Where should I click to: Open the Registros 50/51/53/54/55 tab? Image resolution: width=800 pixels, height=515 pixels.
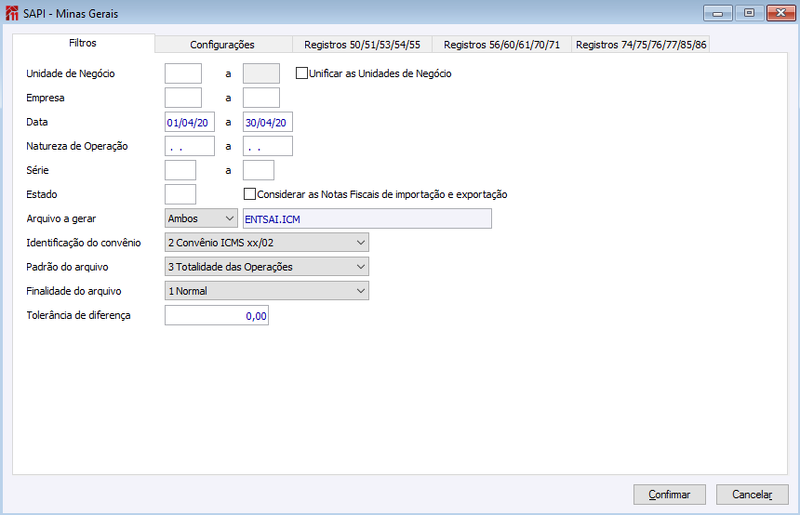tap(362, 44)
